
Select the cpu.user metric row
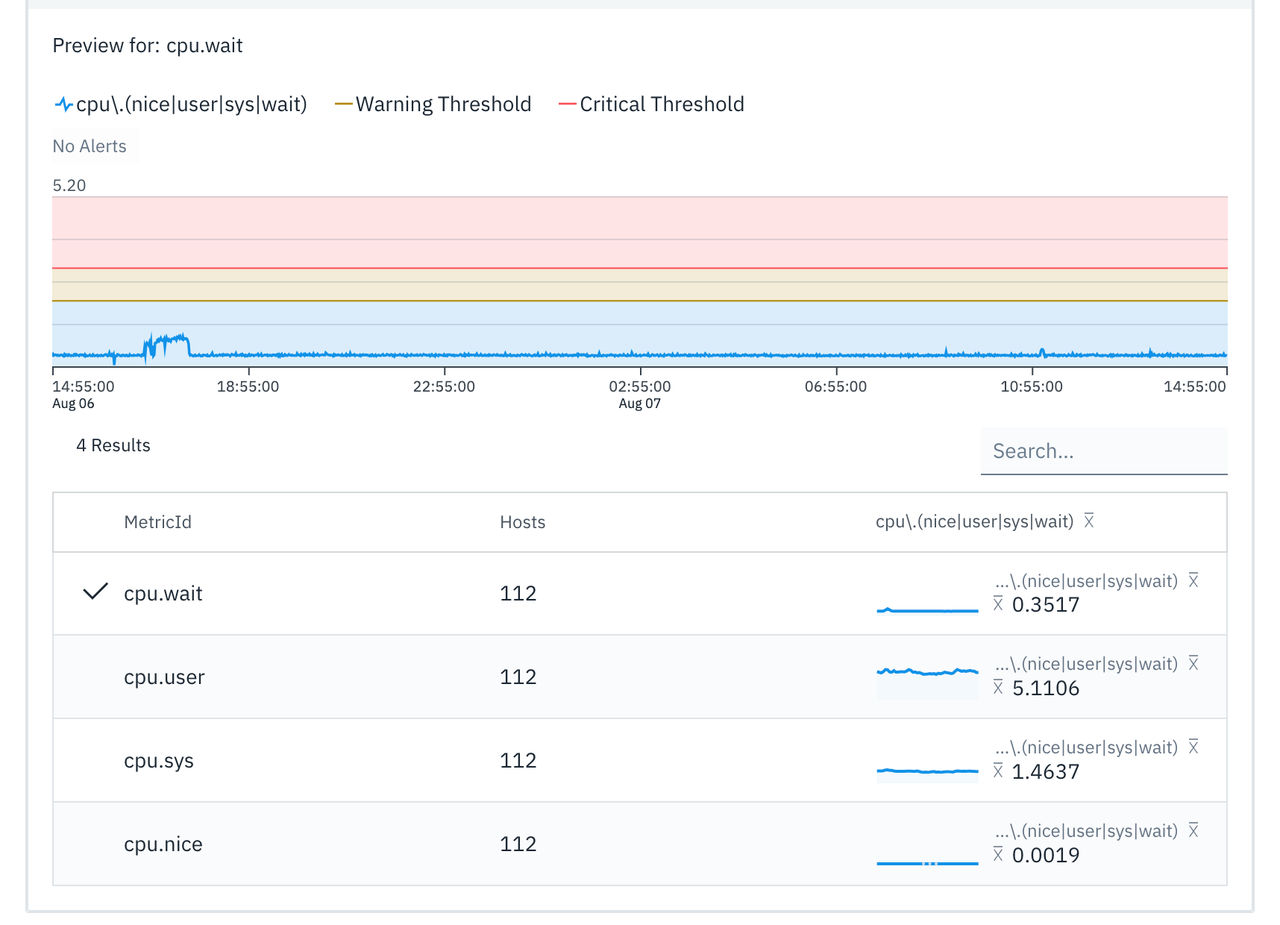pos(640,677)
